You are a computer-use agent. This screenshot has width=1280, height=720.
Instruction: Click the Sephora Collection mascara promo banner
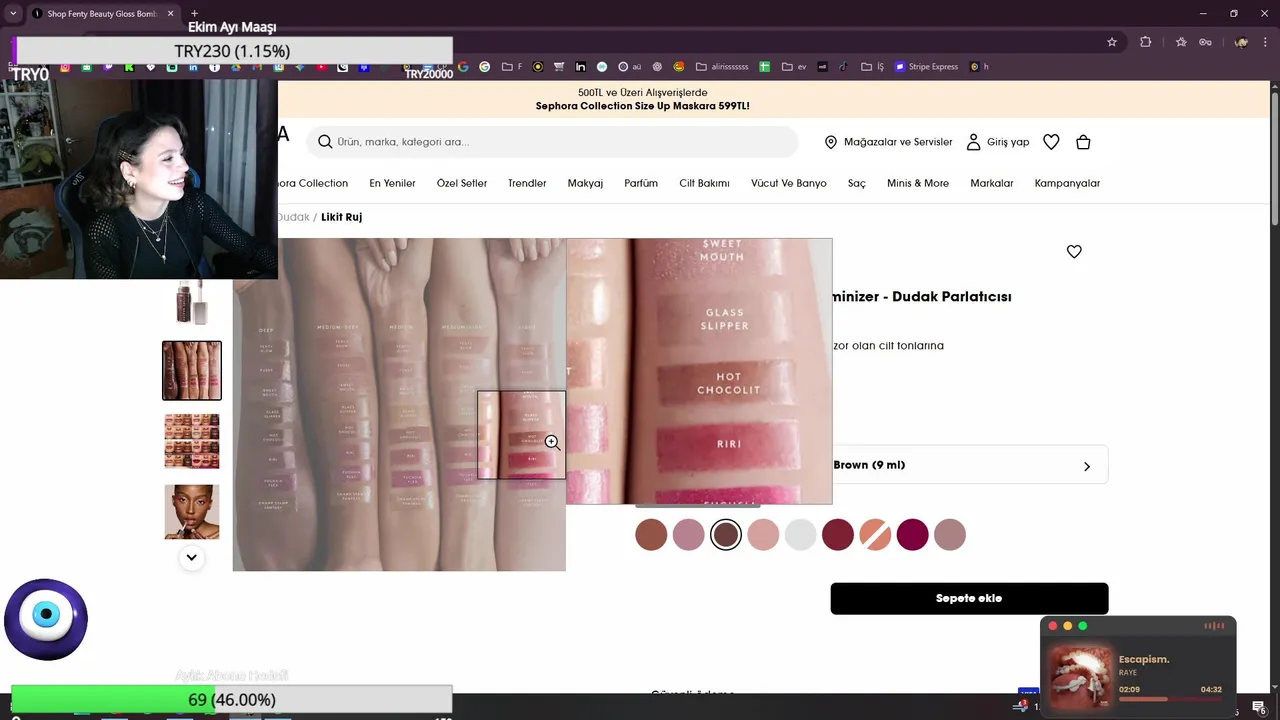click(642, 100)
